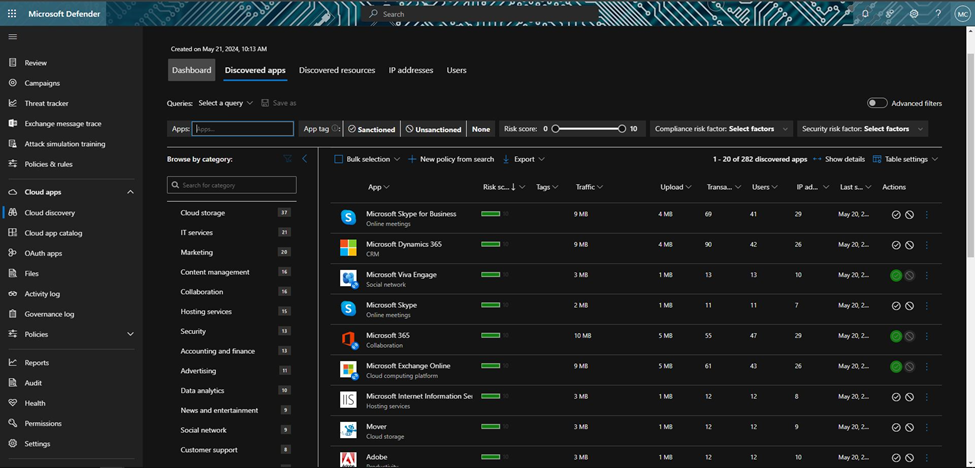Collapse Browse by category panel

(x=305, y=159)
